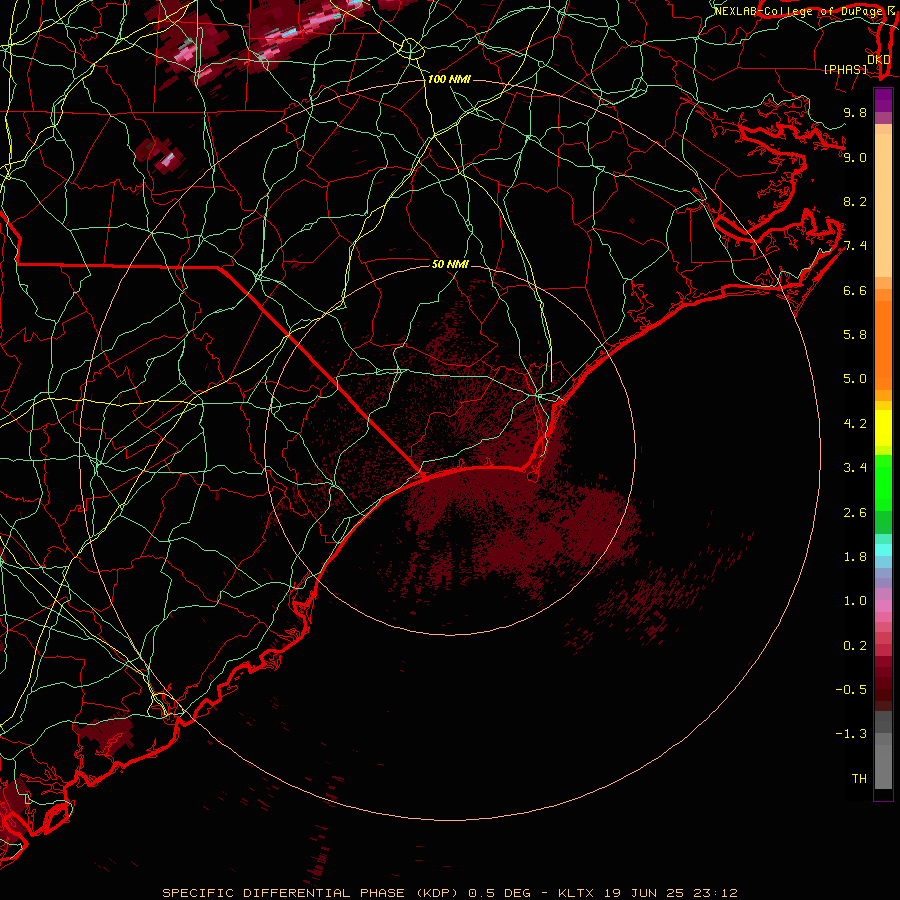Image resolution: width=900 pixels, height=900 pixels.
Task: Click the "100 NMI" range ring label
Action: [449, 79]
